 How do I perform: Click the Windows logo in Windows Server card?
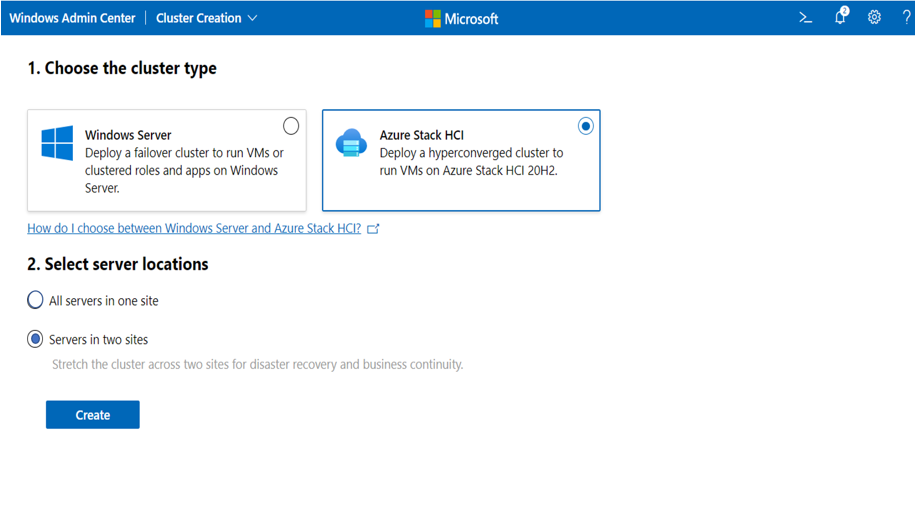point(57,144)
